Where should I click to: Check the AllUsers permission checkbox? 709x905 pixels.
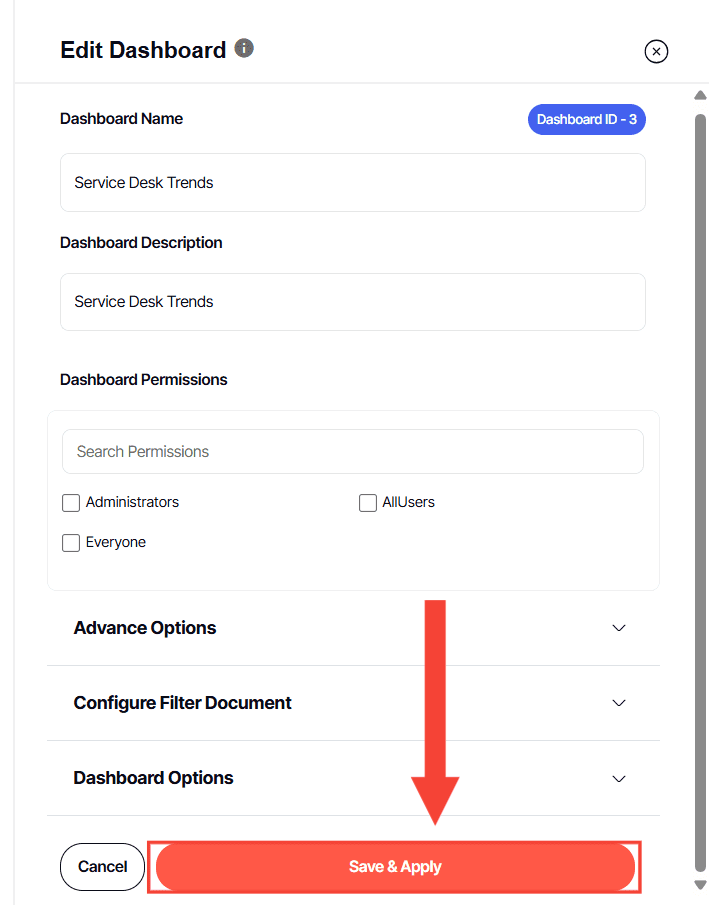click(x=368, y=503)
